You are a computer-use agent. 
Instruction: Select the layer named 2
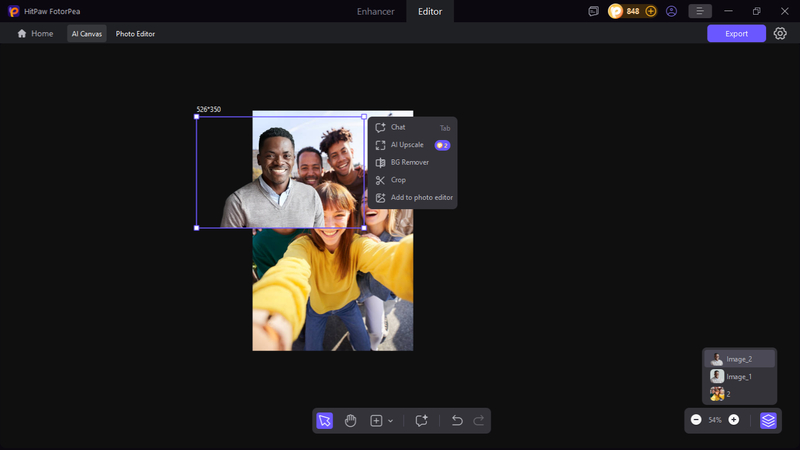[x=739, y=394]
